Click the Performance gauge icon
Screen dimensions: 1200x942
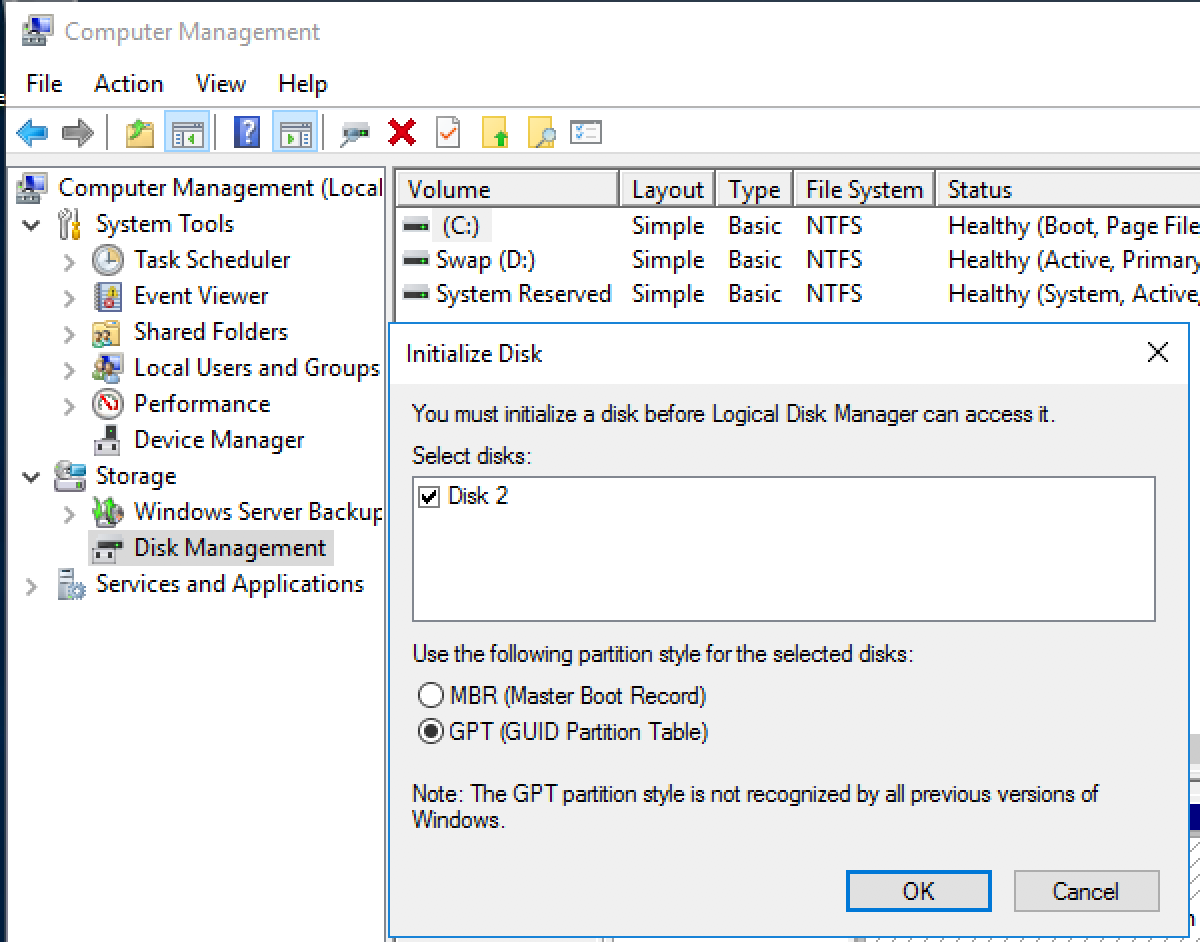[x=108, y=404]
